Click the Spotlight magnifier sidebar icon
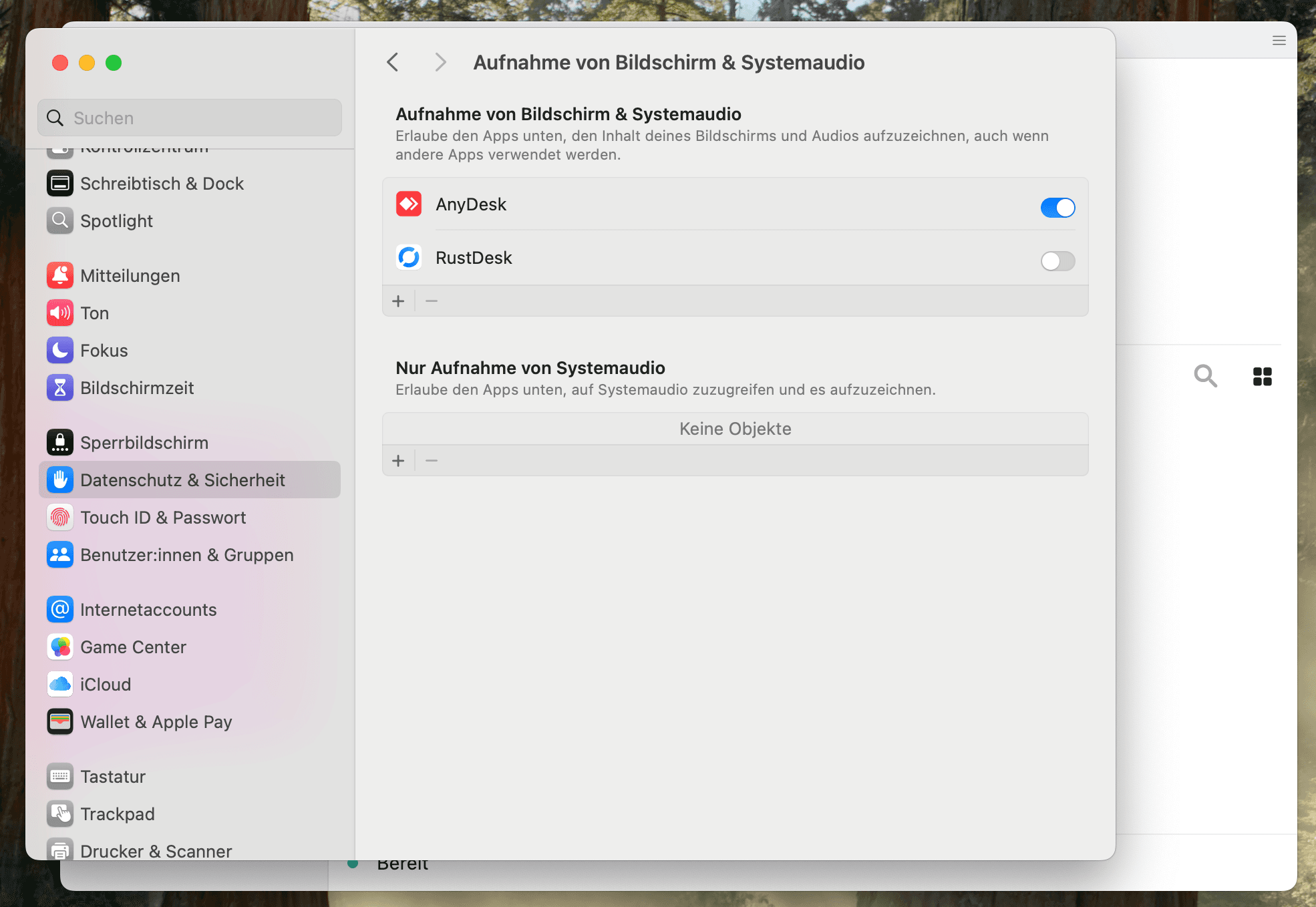Image resolution: width=1316 pixels, height=907 pixels. (x=60, y=220)
